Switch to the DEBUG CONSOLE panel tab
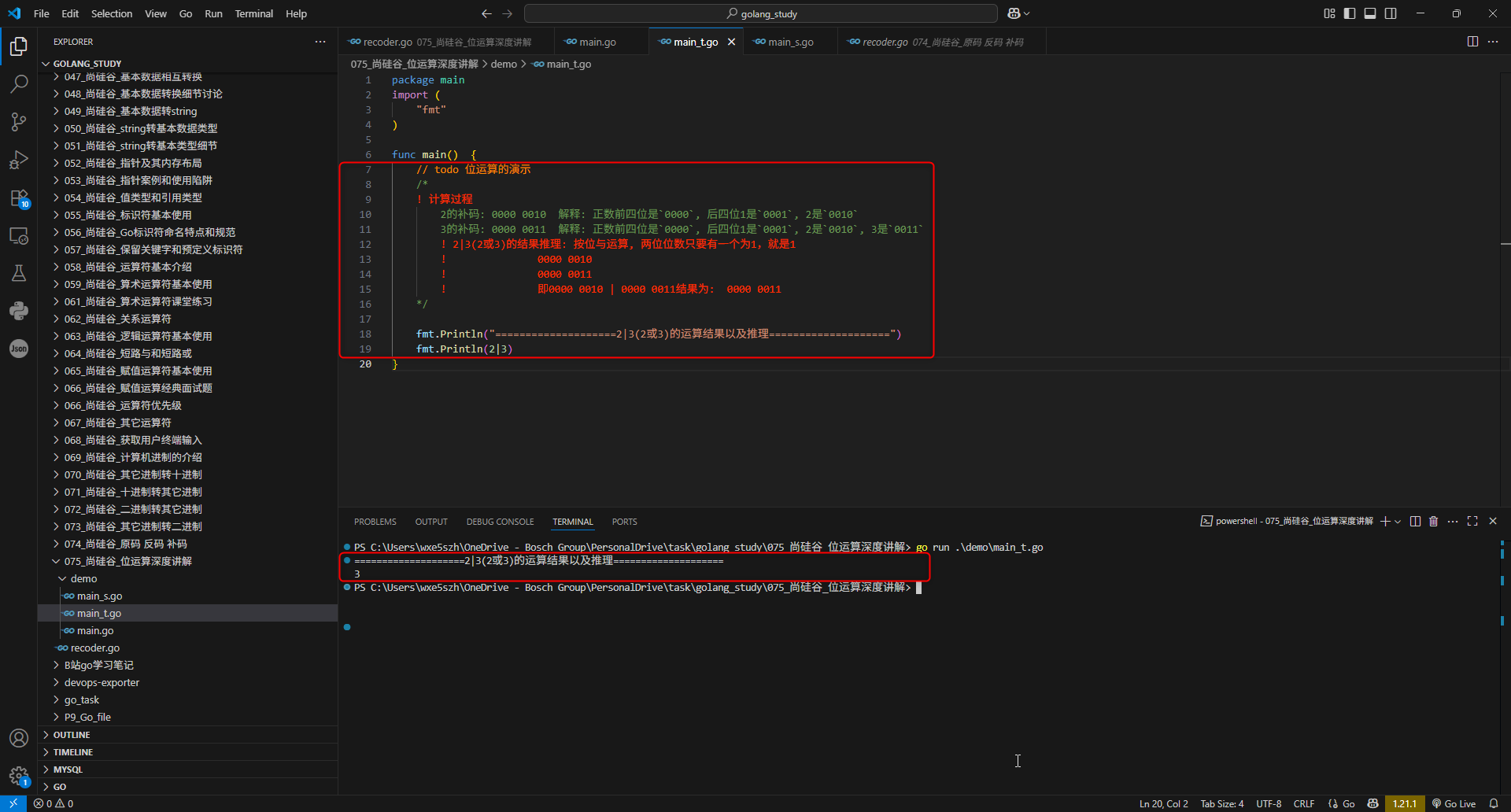Viewport: 1511px width, 812px height. 500,522
